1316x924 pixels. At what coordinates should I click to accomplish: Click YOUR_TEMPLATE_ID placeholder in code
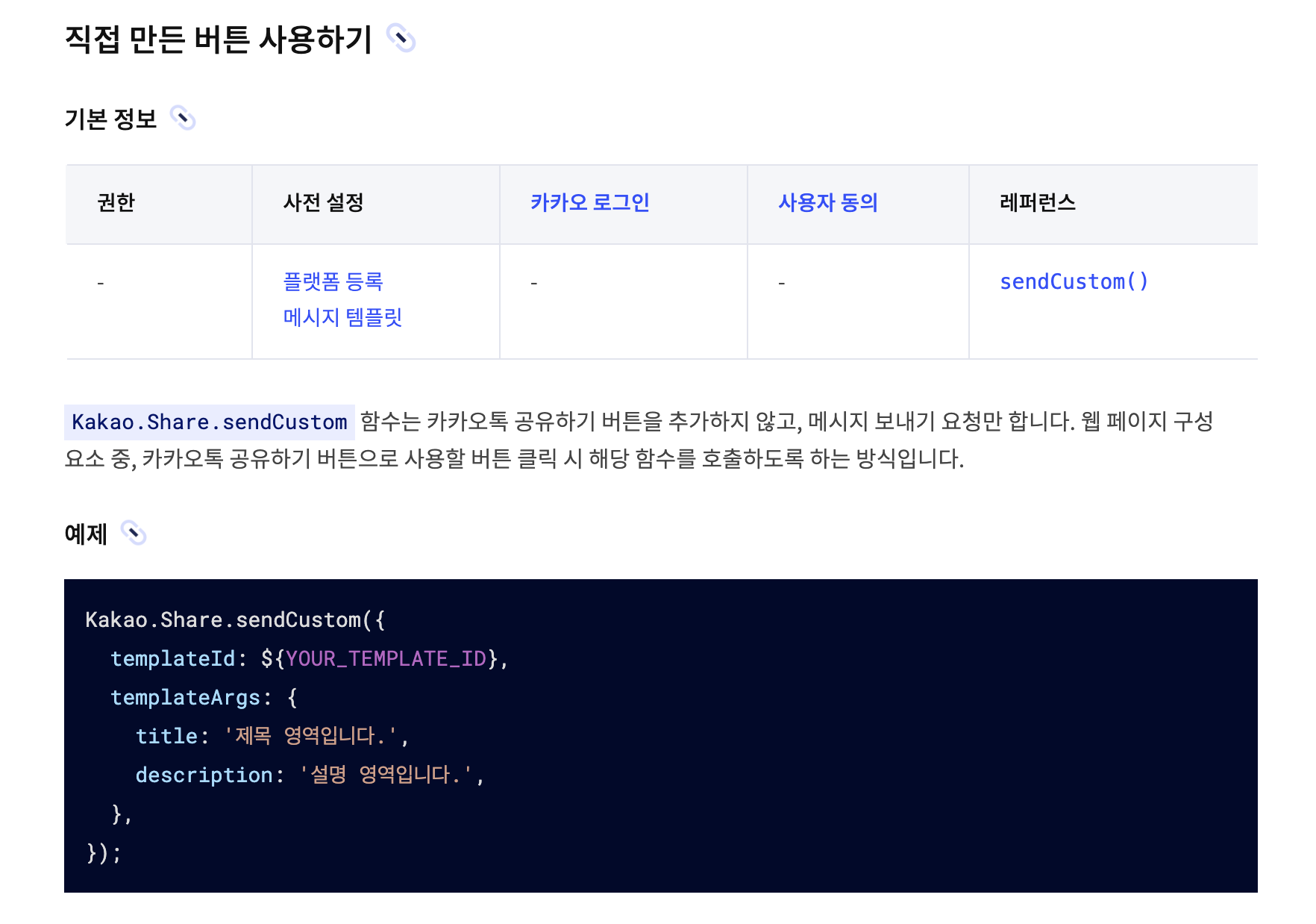pos(386,658)
